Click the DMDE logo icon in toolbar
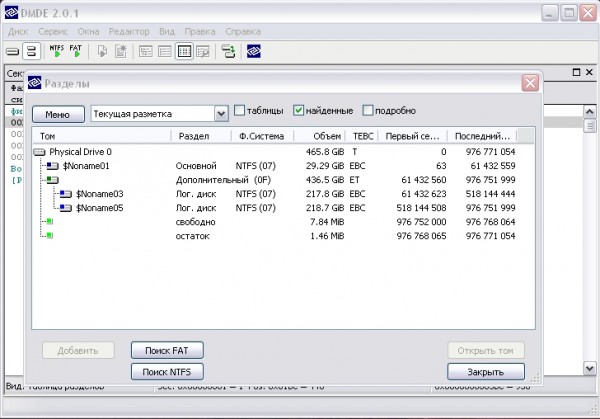The width and height of the screenshot is (600, 419). pos(253,51)
